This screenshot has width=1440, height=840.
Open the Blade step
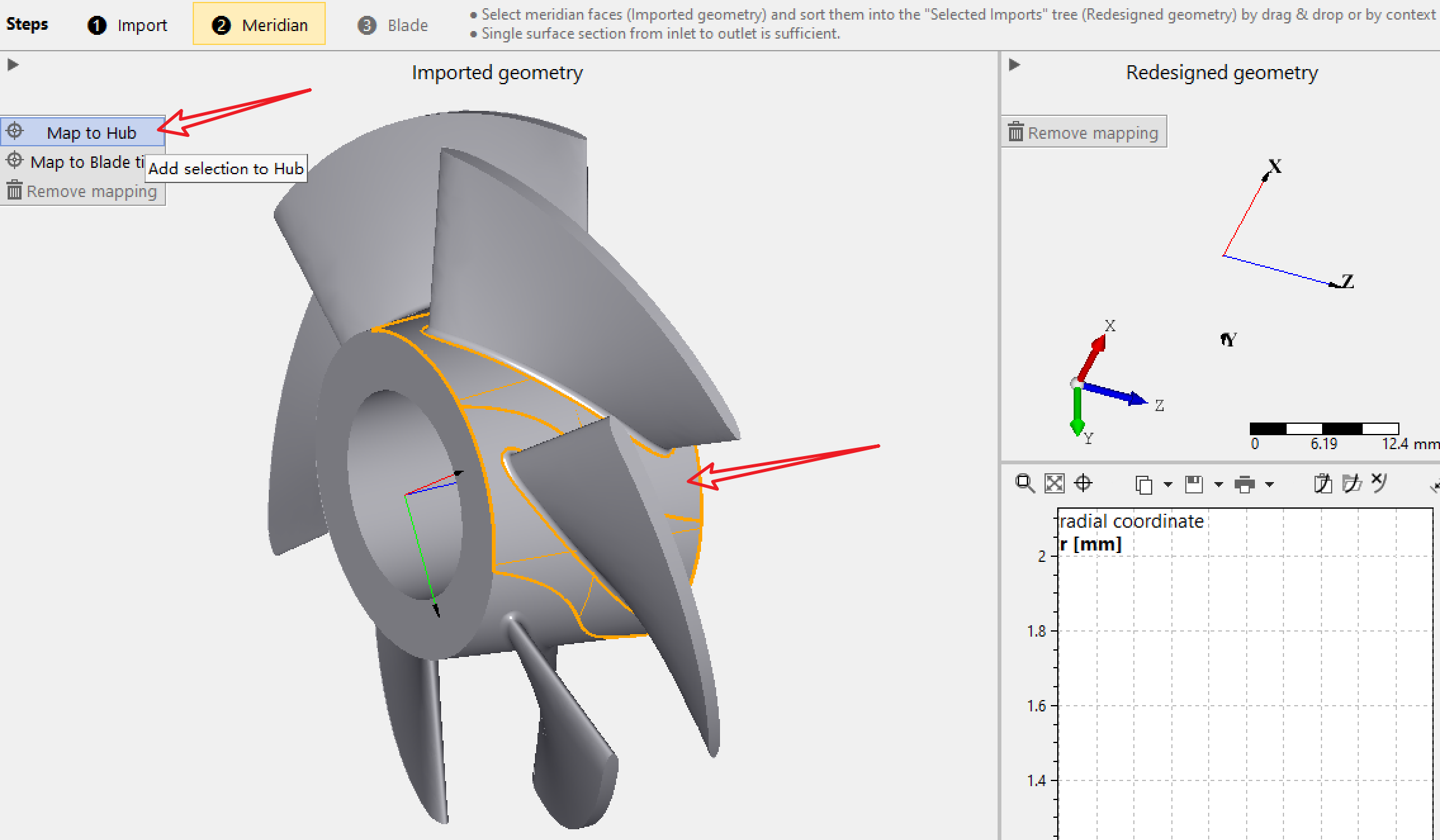click(x=393, y=25)
